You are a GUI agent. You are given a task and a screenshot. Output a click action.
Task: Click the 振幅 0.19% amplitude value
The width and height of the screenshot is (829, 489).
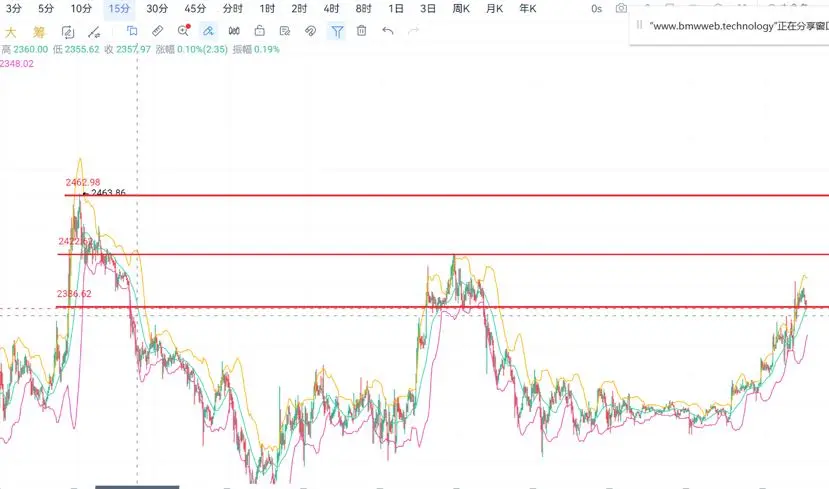point(256,49)
